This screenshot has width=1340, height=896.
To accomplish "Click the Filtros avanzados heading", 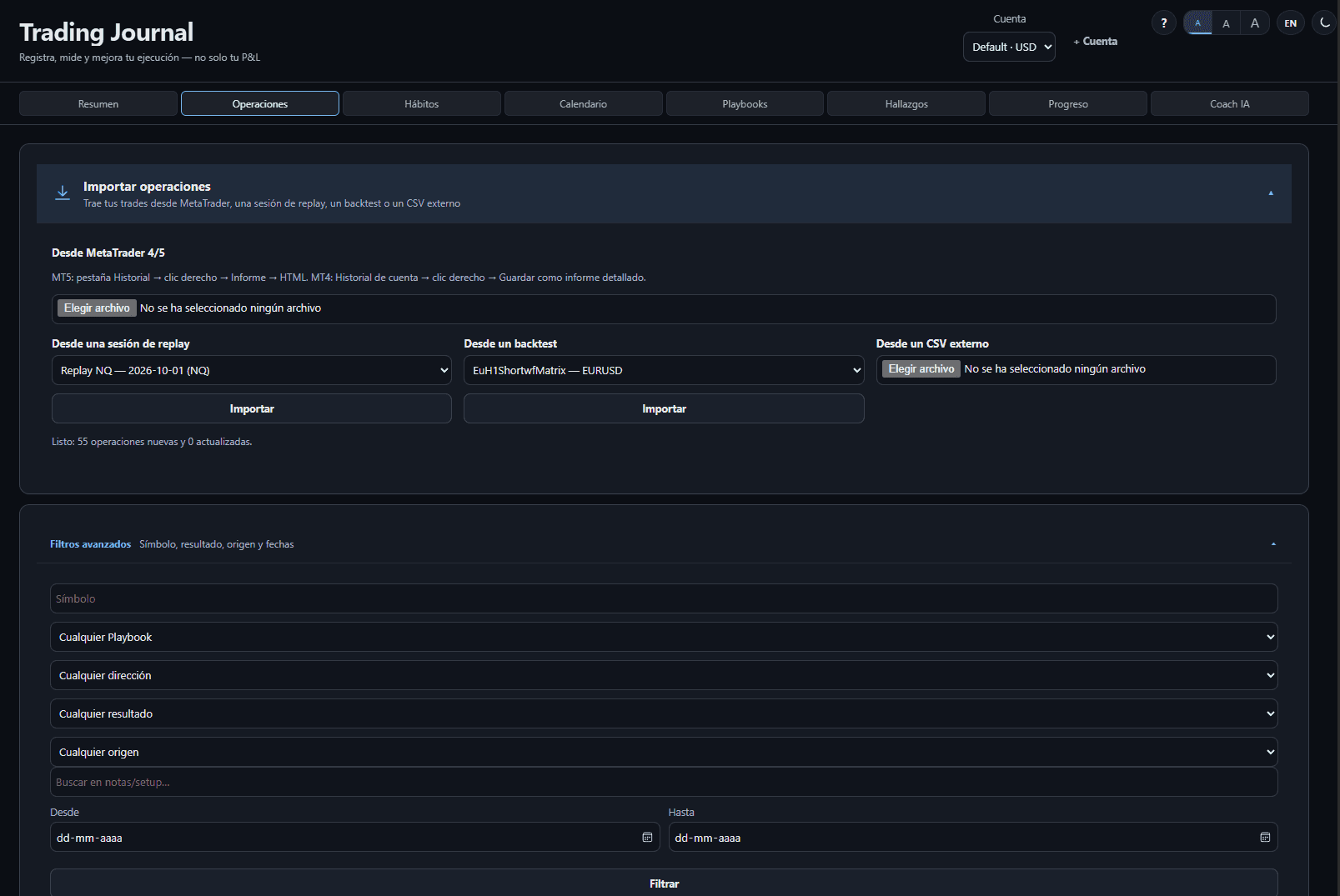I will [x=90, y=544].
